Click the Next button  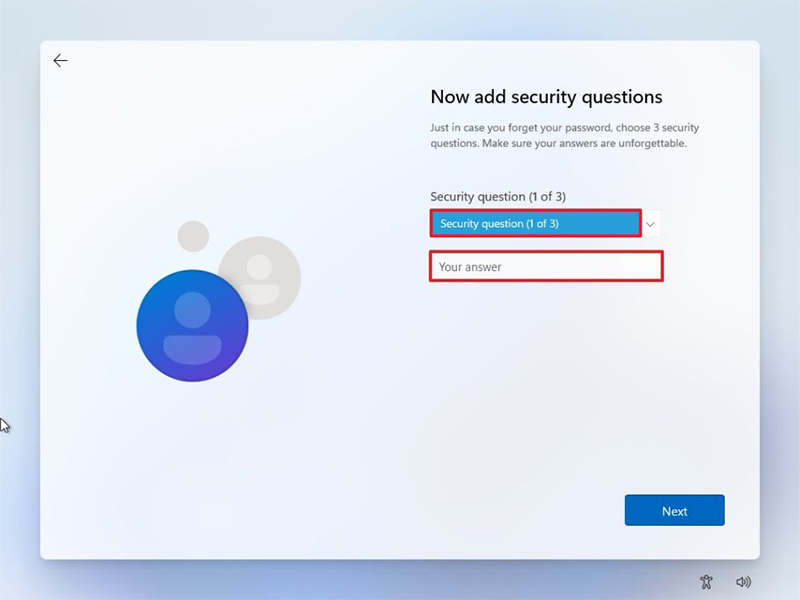click(674, 510)
